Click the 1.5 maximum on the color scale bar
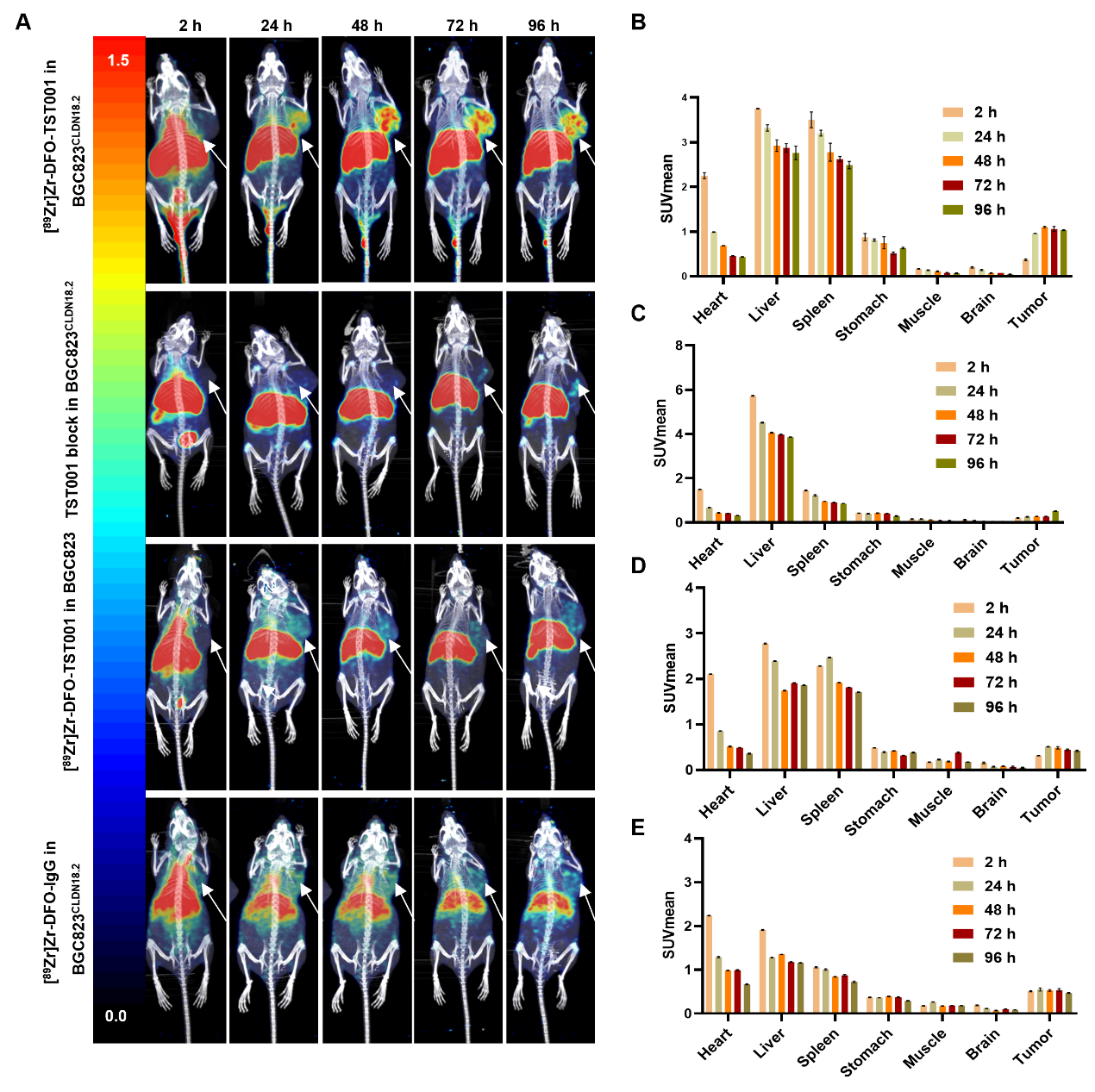This screenshot has width=1095, height=1092. [118, 60]
